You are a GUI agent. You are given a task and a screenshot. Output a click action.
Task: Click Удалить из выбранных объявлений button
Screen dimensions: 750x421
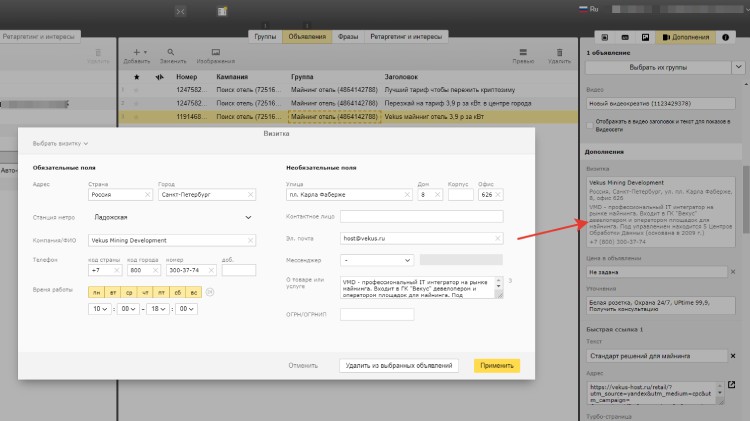point(400,366)
